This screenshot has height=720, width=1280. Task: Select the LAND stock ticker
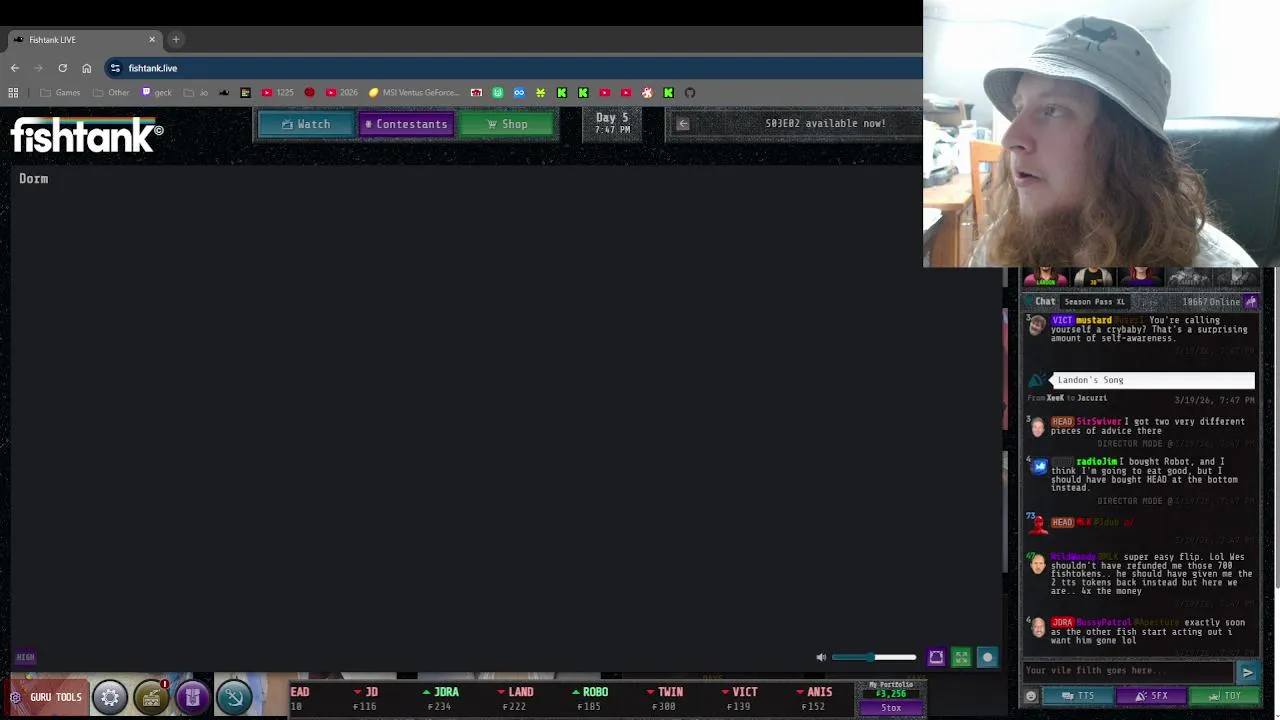click(515, 698)
